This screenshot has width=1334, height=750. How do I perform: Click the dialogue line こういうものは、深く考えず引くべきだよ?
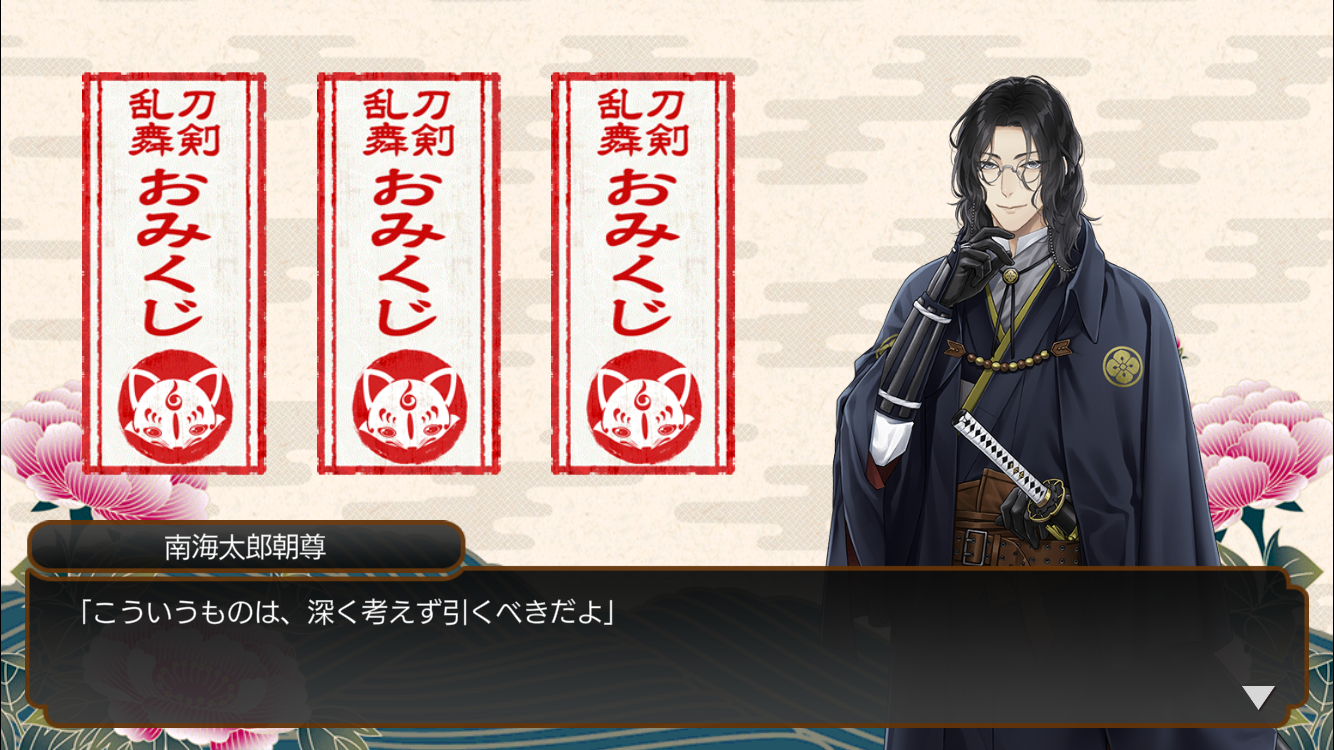tap(345, 612)
